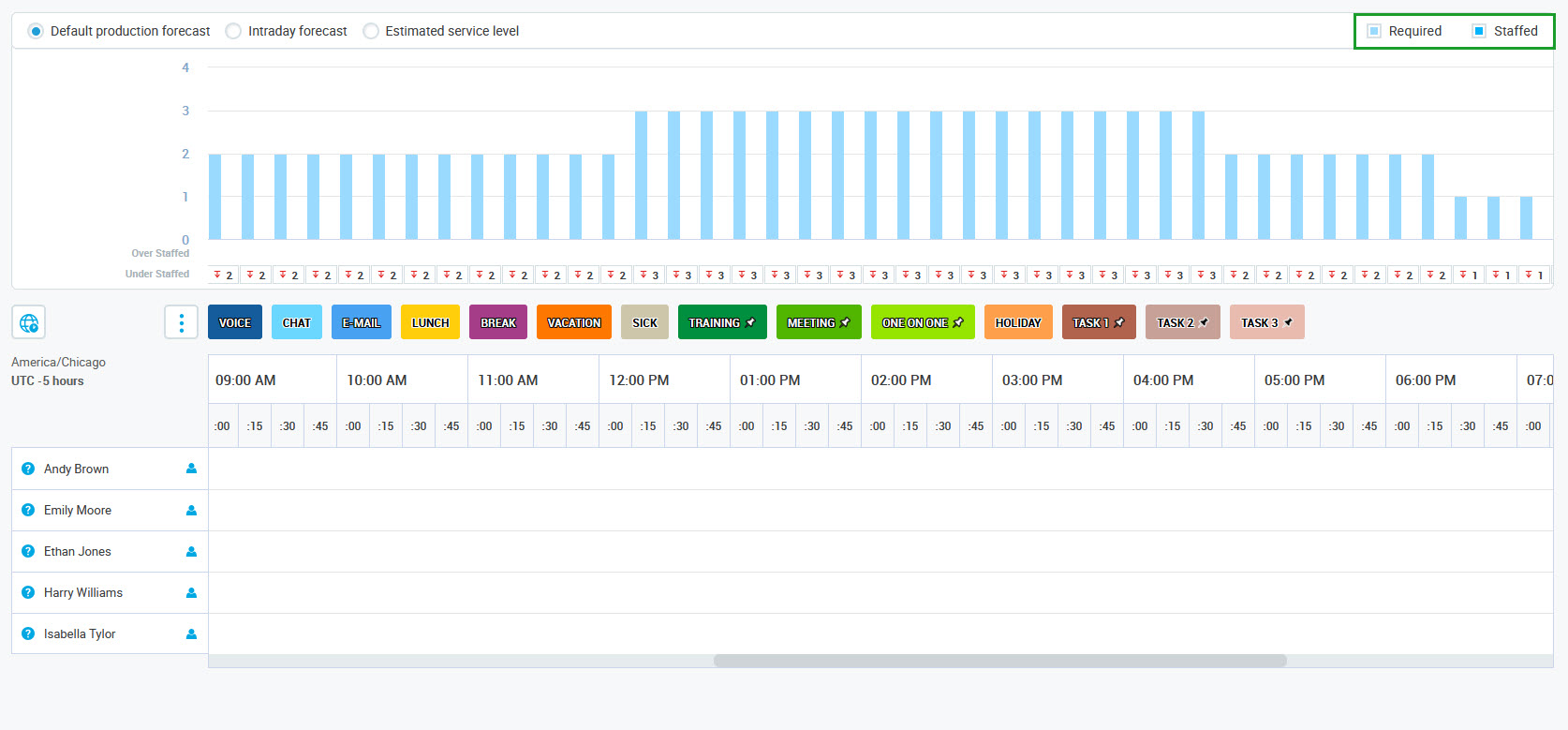Toggle the Required legend checkbox
The width and height of the screenshot is (1568, 730).
1374,31
